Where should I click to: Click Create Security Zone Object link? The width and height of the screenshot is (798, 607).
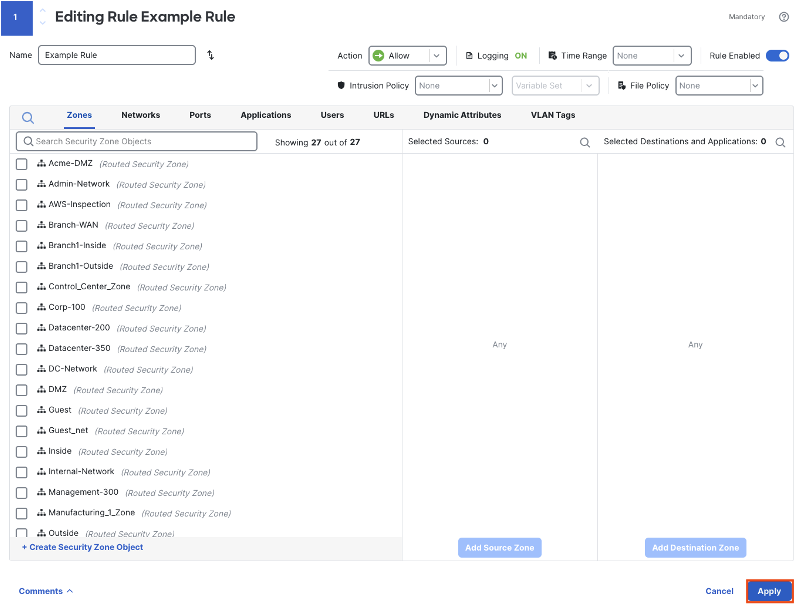82,547
